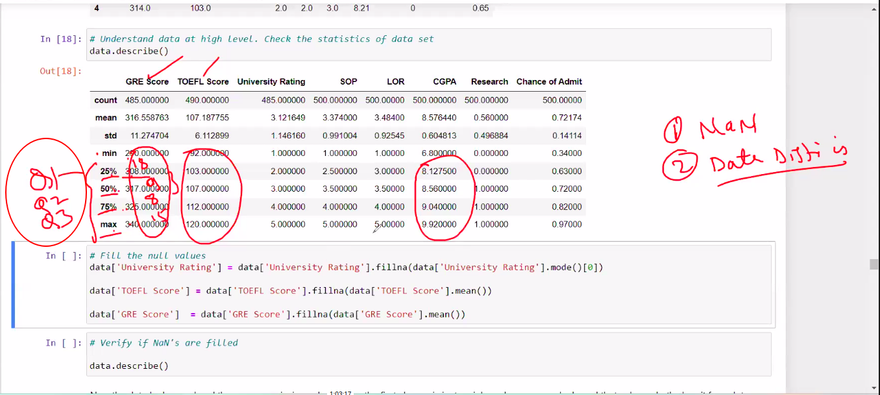Click the CGPA column header
This screenshot has width=880, height=395.
pyautogui.click(x=444, y=82)
